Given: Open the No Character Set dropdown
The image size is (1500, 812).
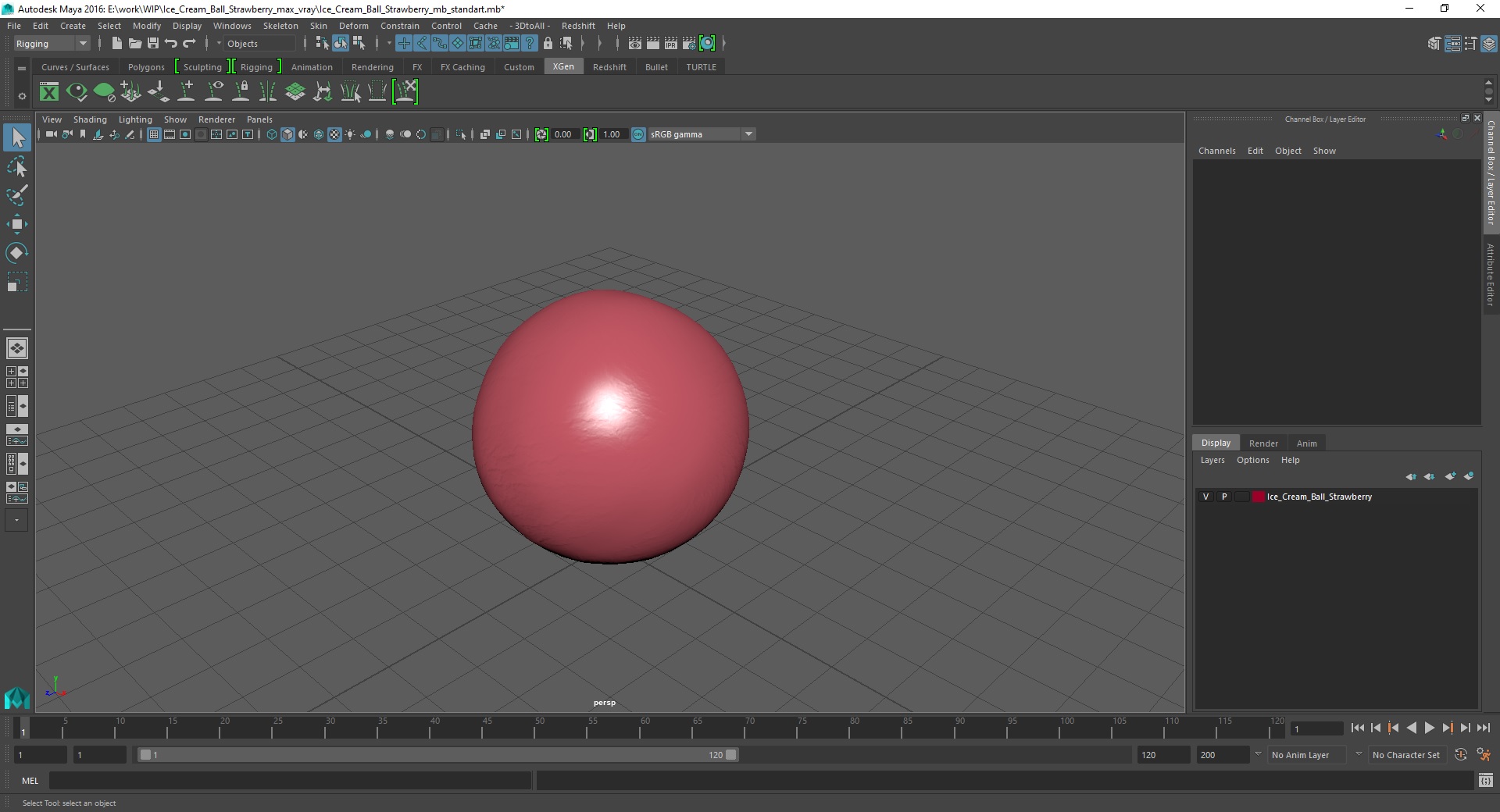Looking at the screenshot, I should pos(1408,755).
